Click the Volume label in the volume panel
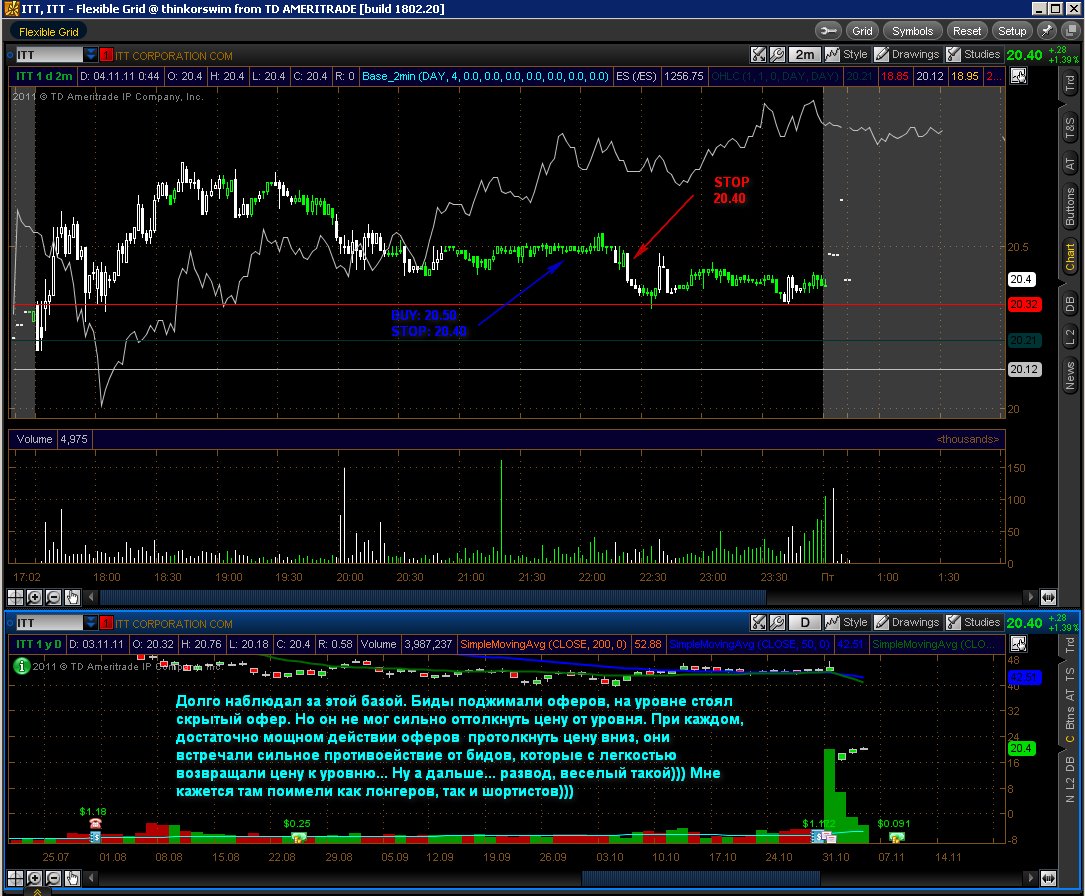Viewport: 1085px width, 896px height. coord(34,439)
